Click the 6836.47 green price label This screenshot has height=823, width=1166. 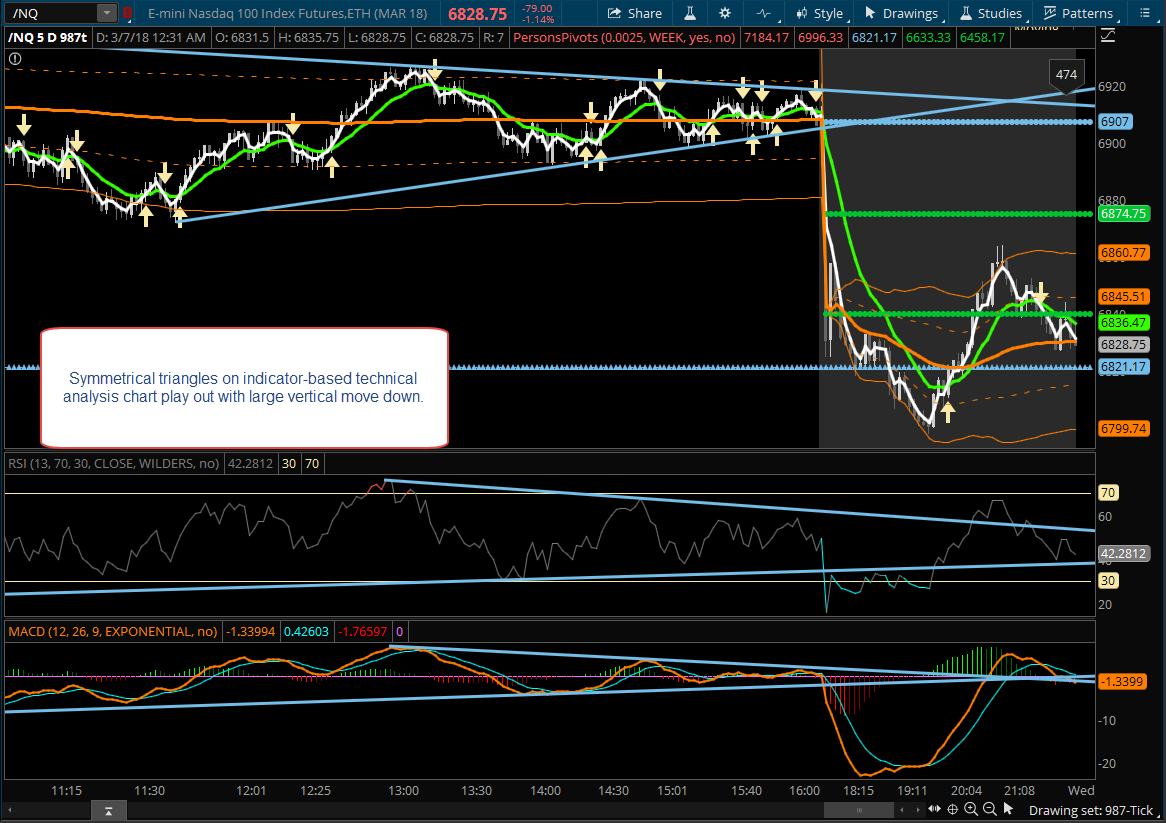click(x=1124, y=323)
